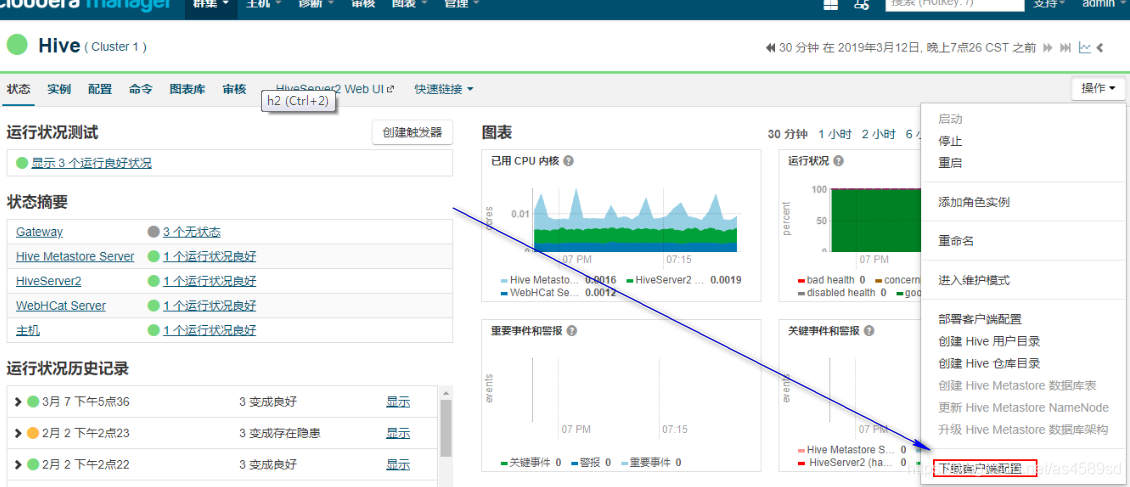Click green status circle in HiveServer2 row

point(153,281)
